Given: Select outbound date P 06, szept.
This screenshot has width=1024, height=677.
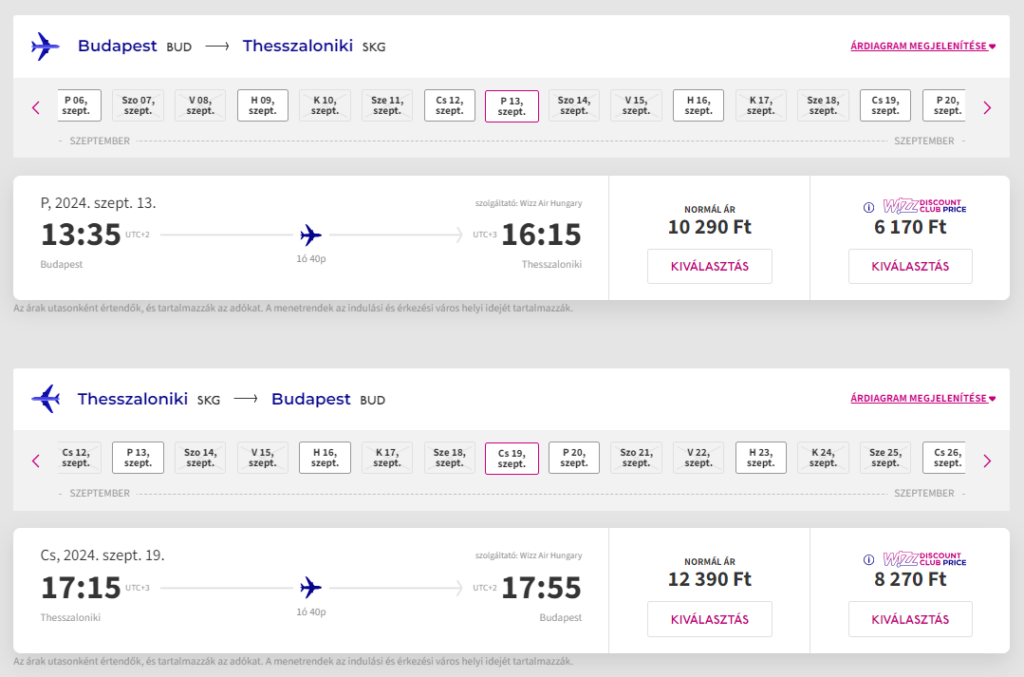Looking at the screenshot, I should point(76,106).
